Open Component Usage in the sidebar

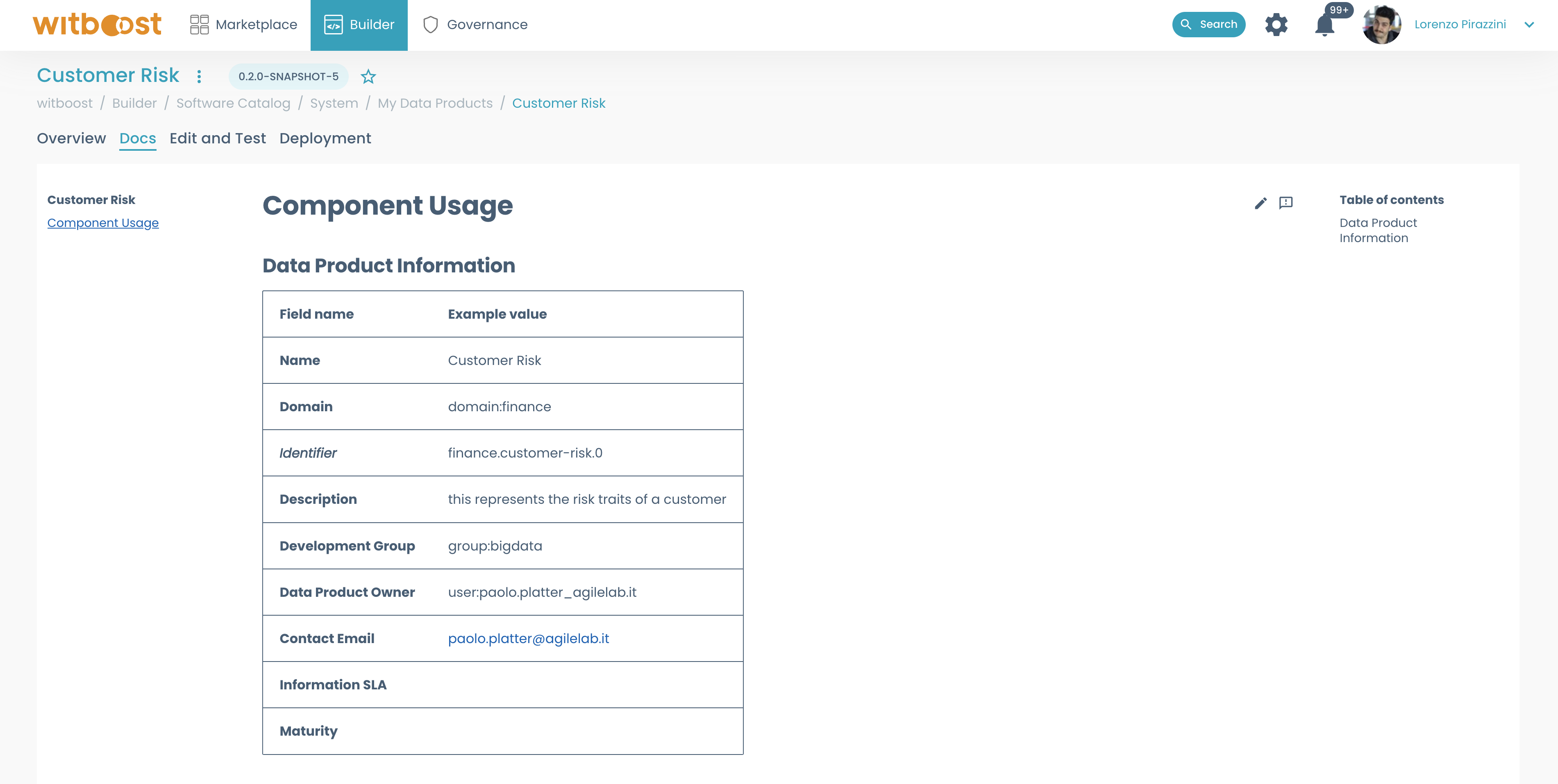(x=103, y=222)
